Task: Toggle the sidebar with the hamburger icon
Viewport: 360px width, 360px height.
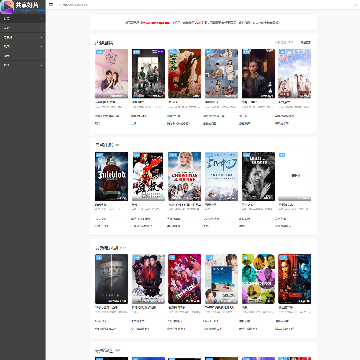Action: click(x=51, y=5)
